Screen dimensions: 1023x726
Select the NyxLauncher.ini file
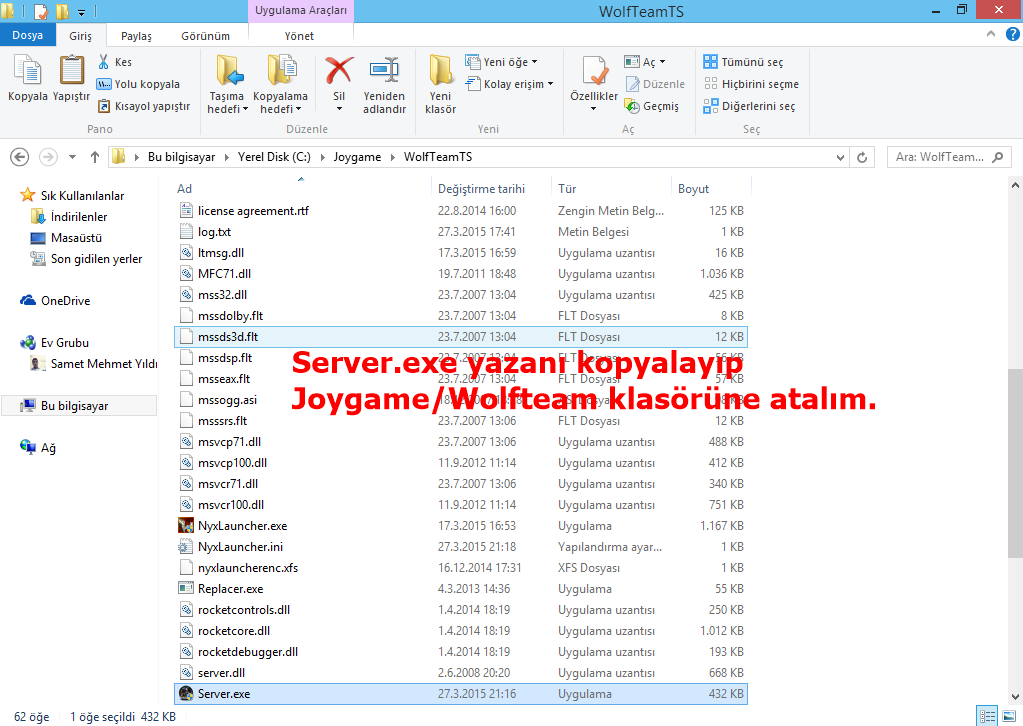tap(461, 547)
